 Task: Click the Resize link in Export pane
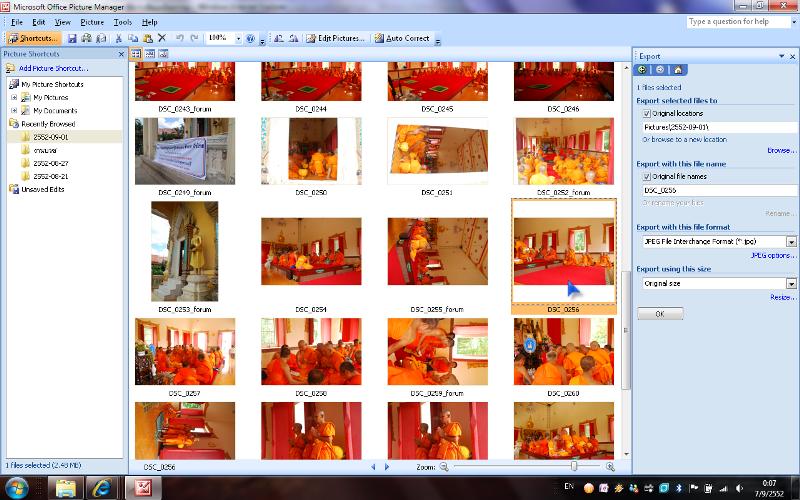coord(782,297)
